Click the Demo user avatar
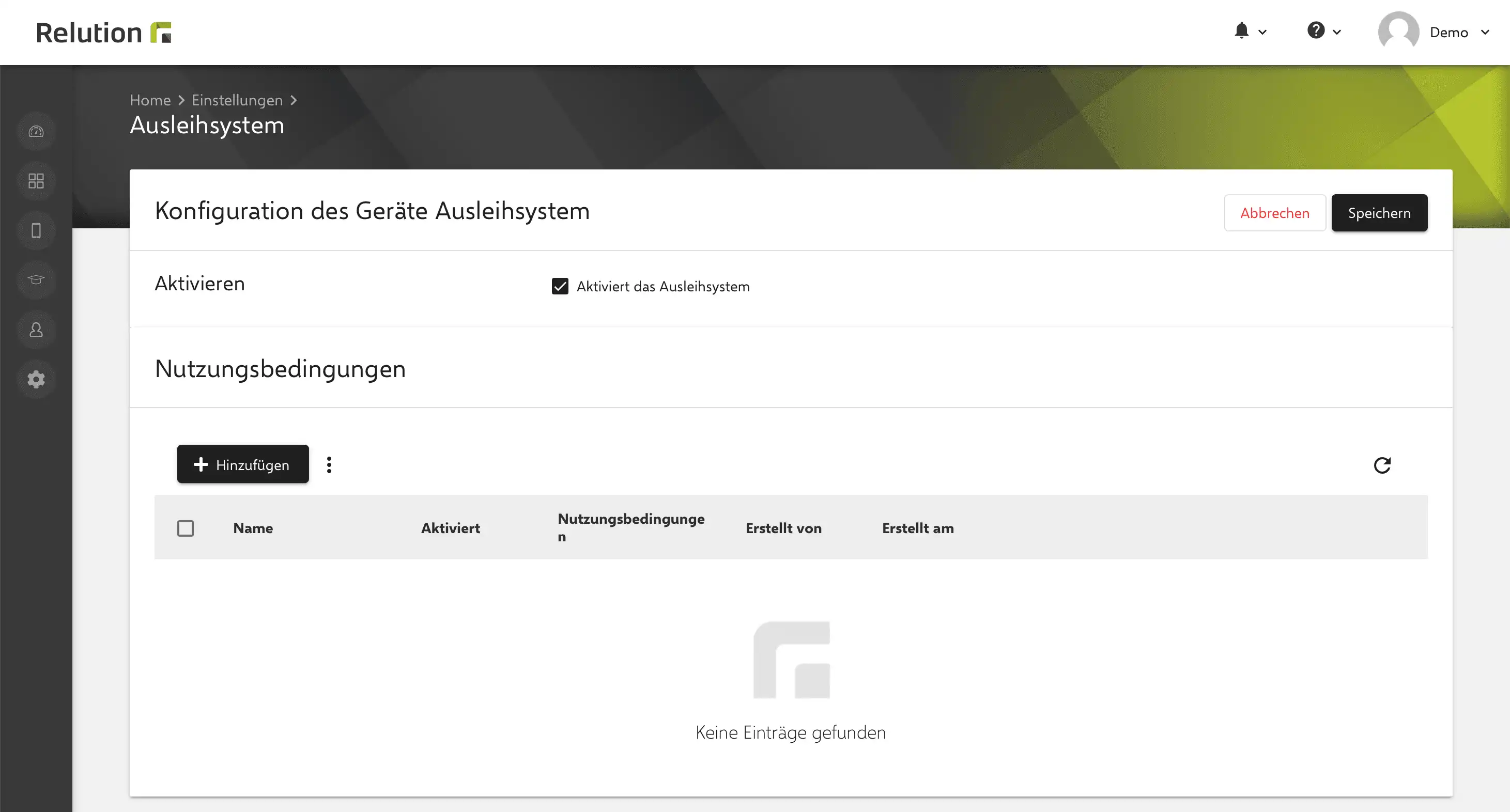The height and width of the screenshot is (812, 1510). 1398,32
